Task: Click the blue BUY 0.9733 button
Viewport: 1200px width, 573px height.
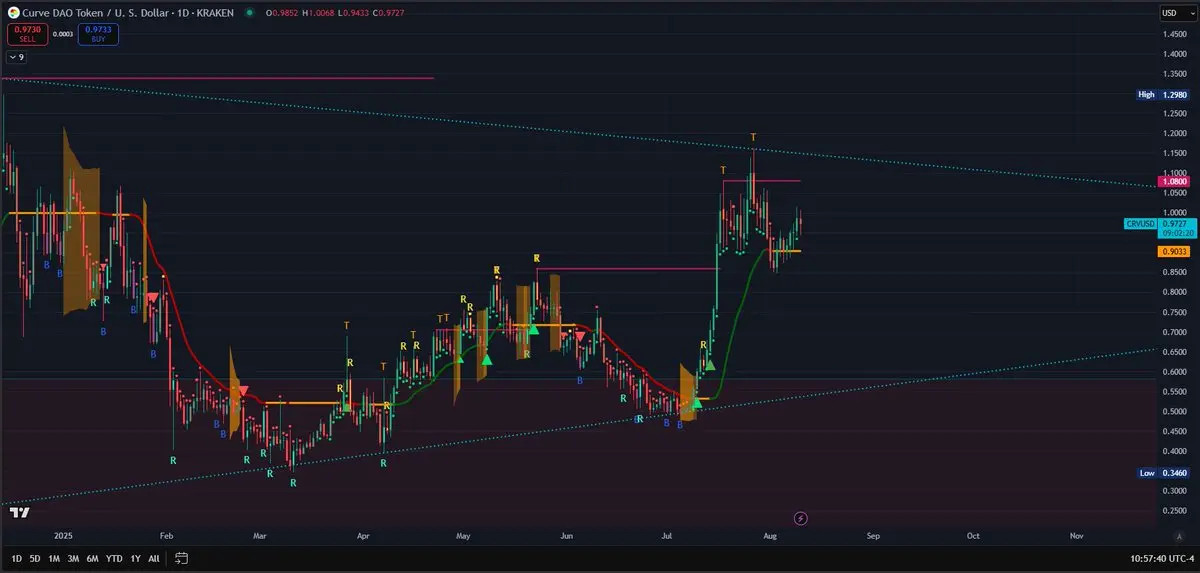Action: 98,34
